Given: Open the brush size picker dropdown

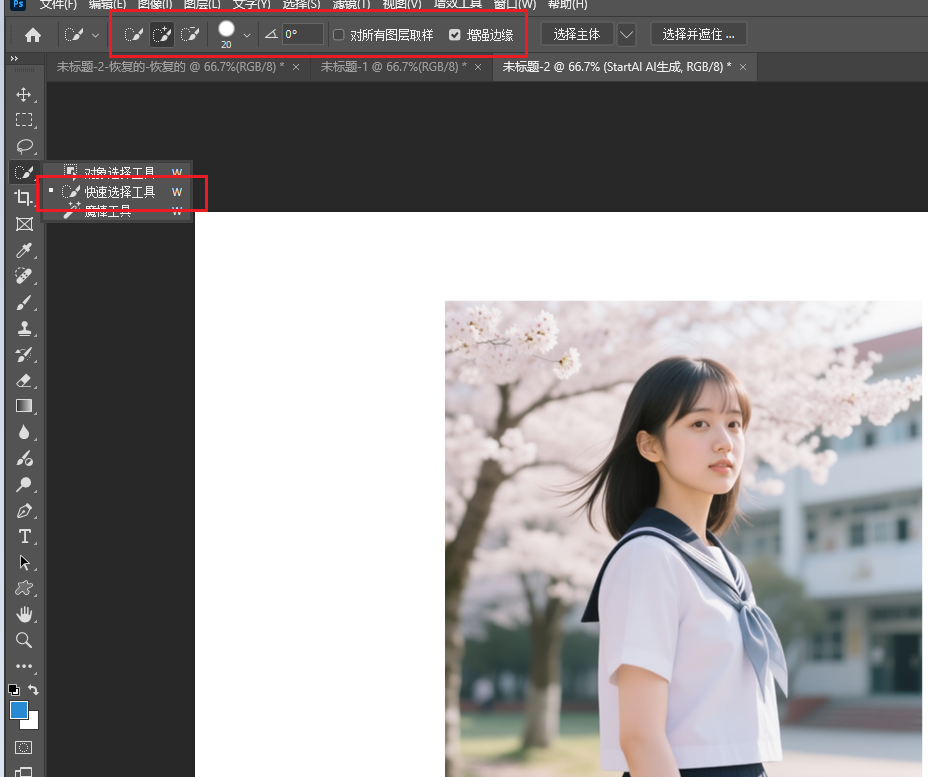Looking at the screenshot, I should 246,33.
